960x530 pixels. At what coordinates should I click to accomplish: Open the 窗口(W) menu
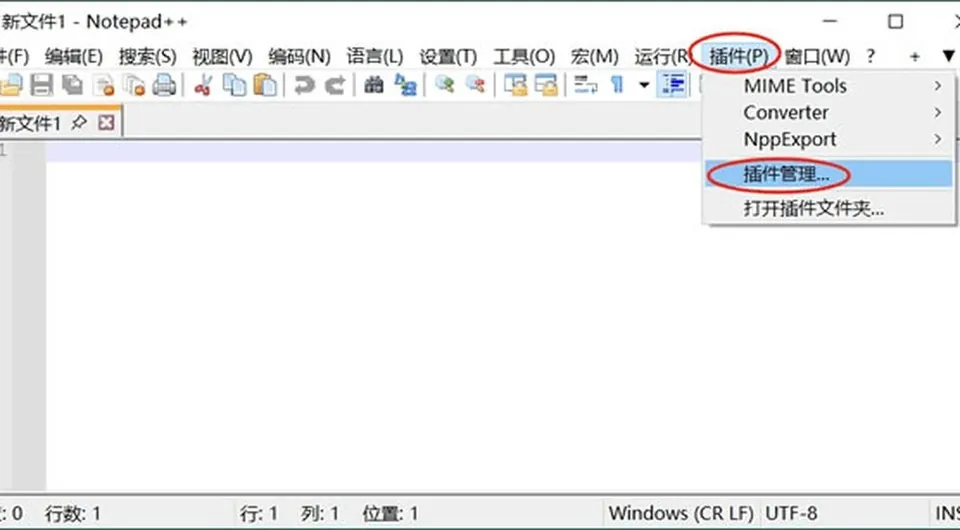817,57
